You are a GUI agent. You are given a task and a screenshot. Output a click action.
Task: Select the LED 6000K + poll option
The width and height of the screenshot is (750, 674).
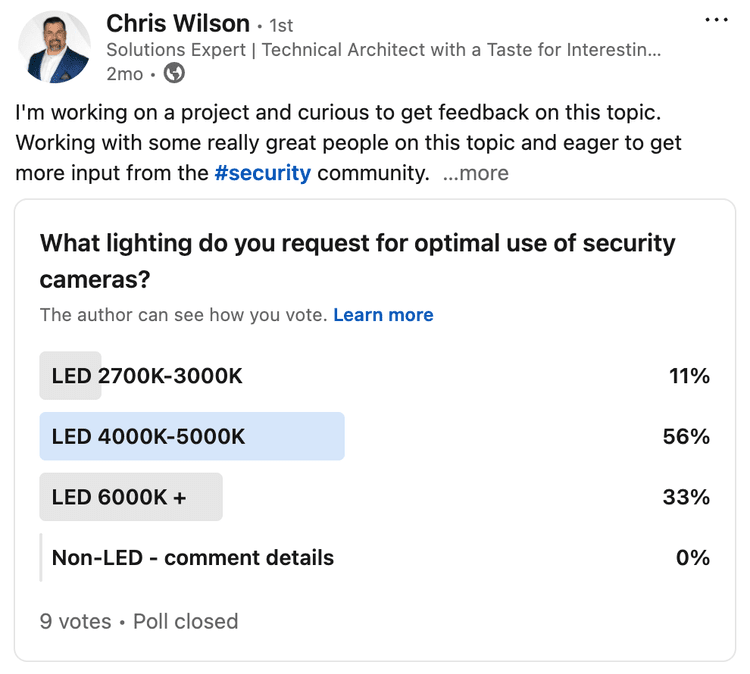pos(375,497)
